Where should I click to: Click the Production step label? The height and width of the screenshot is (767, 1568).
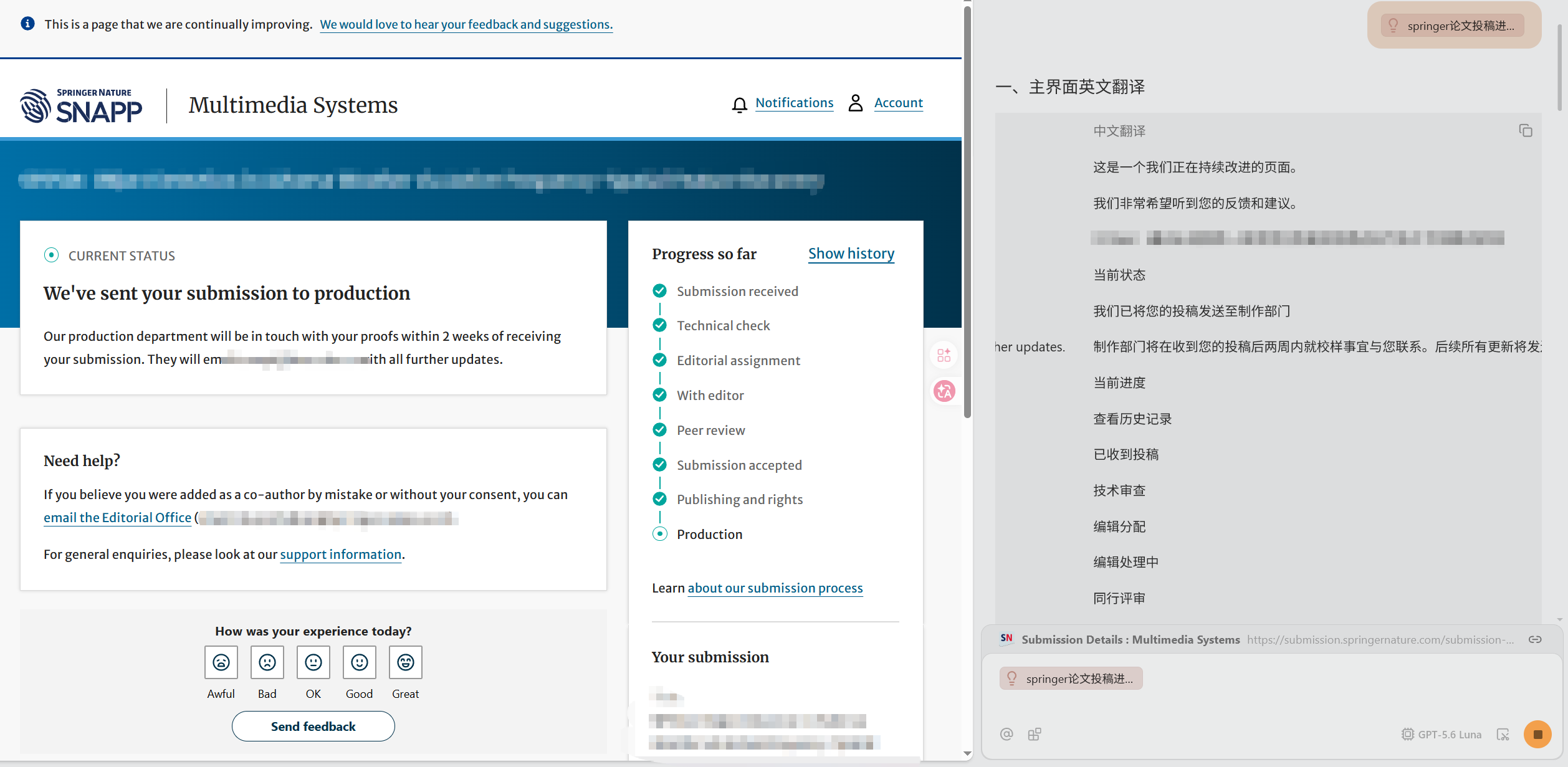click(709, 535)
